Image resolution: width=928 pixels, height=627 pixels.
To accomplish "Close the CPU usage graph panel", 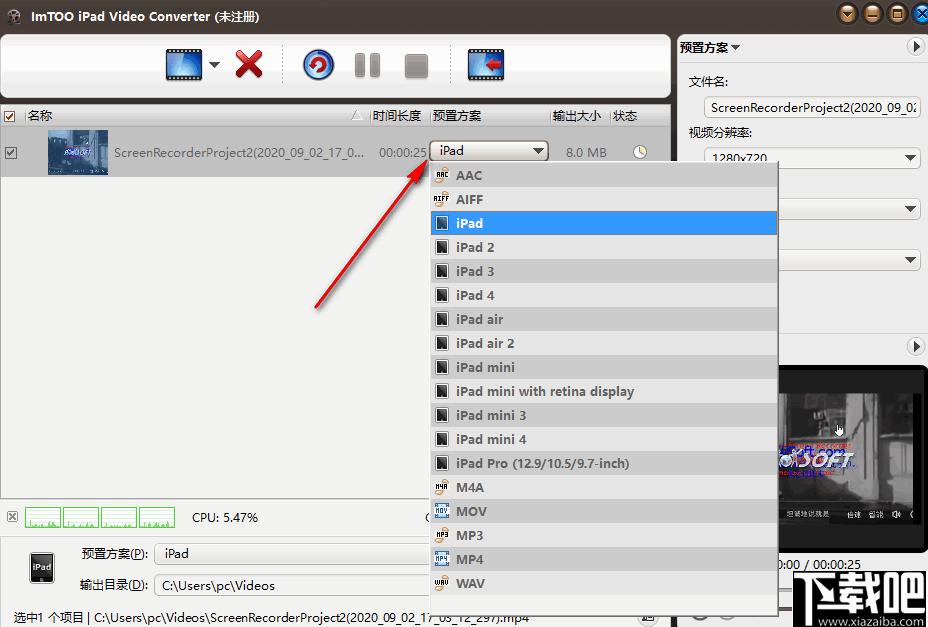I will [12, 516].
